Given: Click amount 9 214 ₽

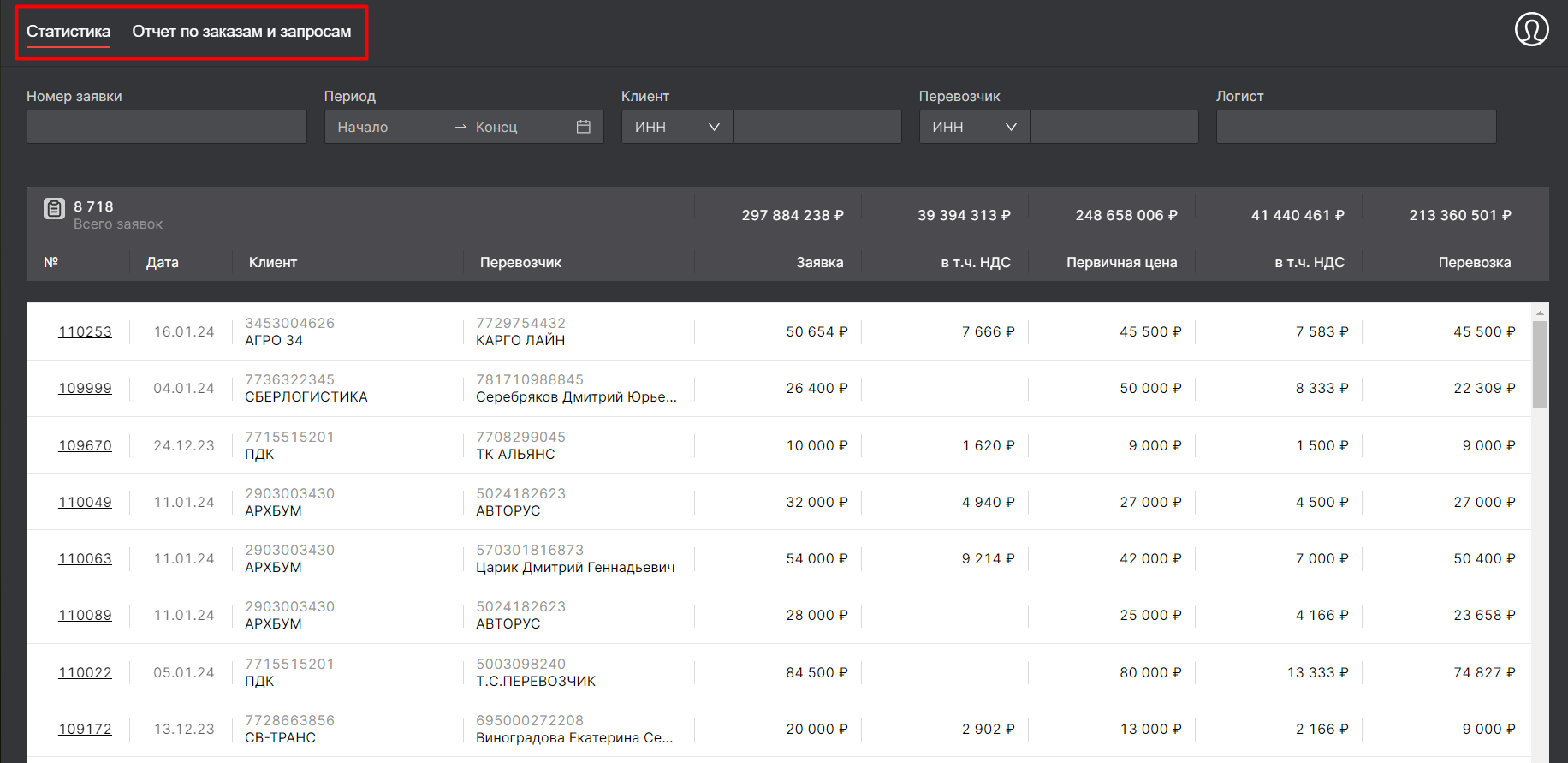Looking at the screenshot, I should (988, 558).
